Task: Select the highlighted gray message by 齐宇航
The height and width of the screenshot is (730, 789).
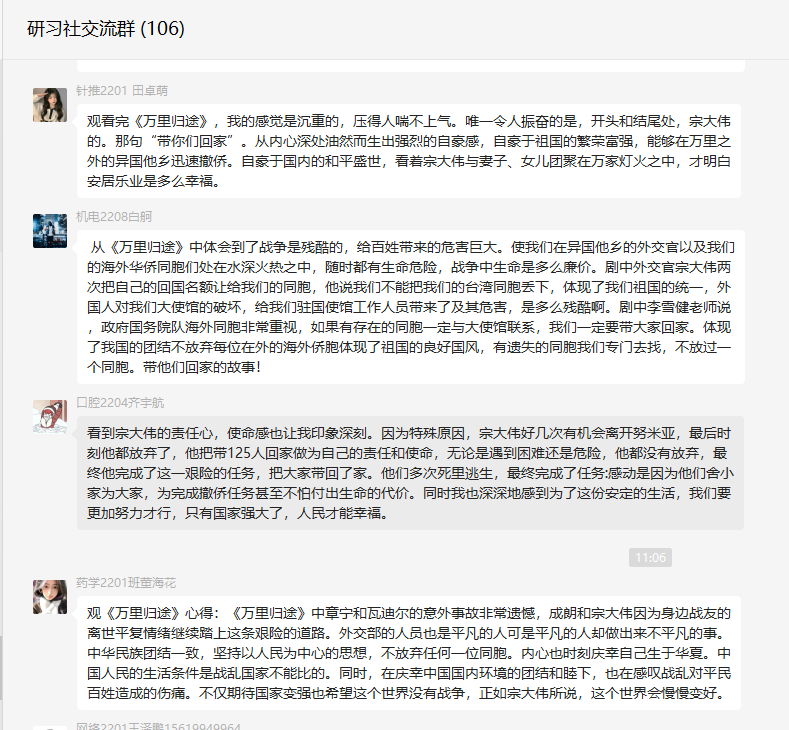Action: click(410, 473)
